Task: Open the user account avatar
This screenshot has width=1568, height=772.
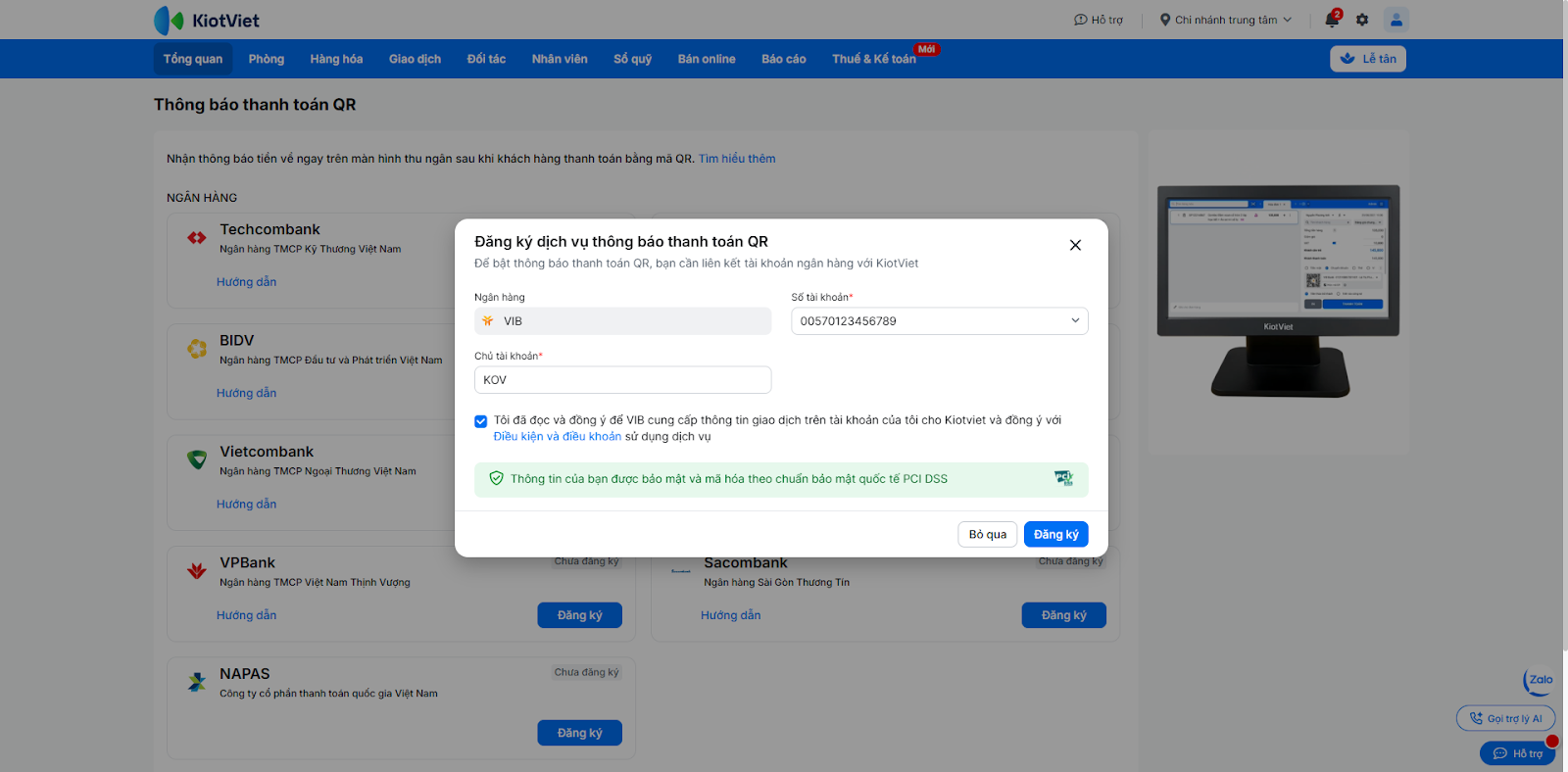Action: click(1396, 20)
